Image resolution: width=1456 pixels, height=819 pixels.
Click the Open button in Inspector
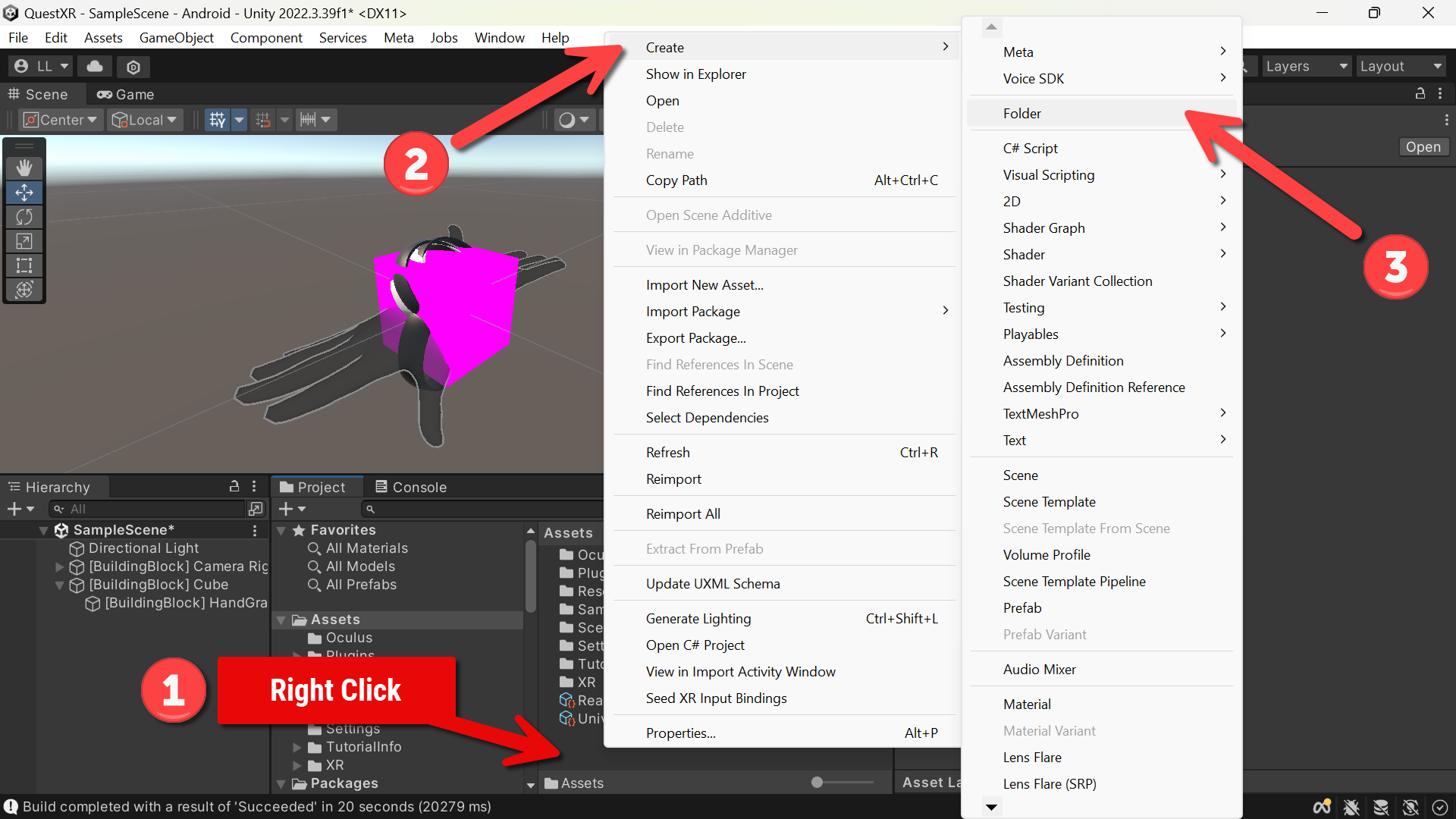1423,147
